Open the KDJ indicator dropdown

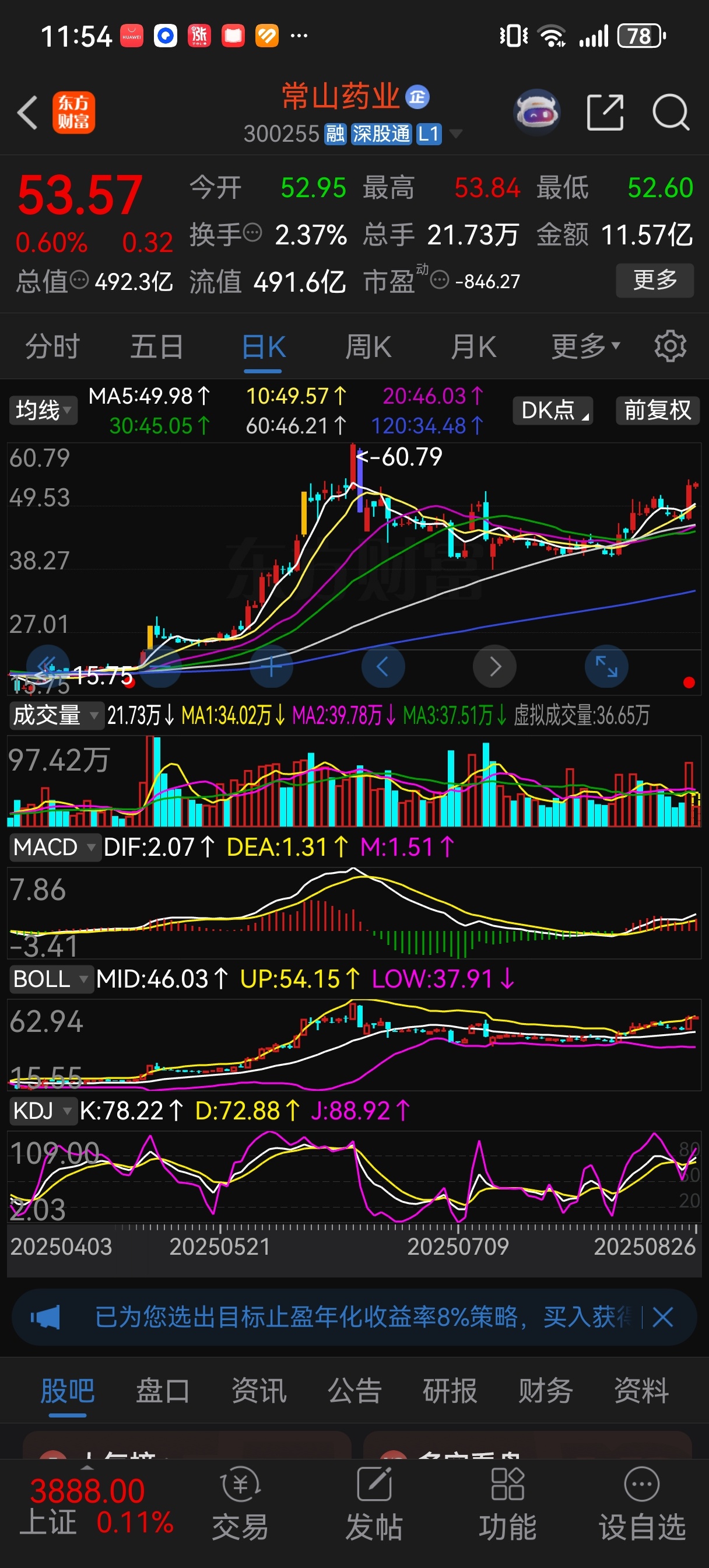(43, 1111)
